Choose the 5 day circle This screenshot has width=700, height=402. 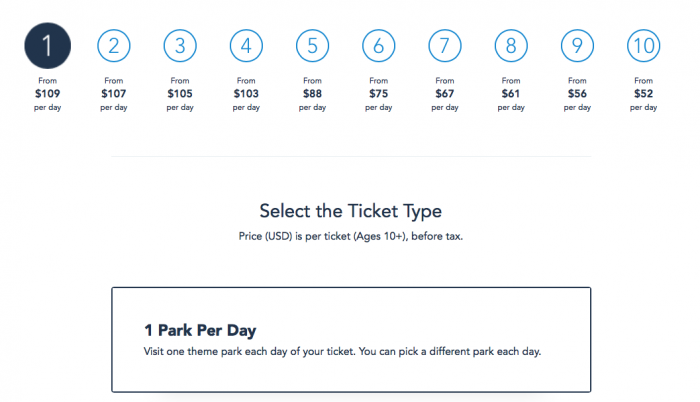[312, 45]
